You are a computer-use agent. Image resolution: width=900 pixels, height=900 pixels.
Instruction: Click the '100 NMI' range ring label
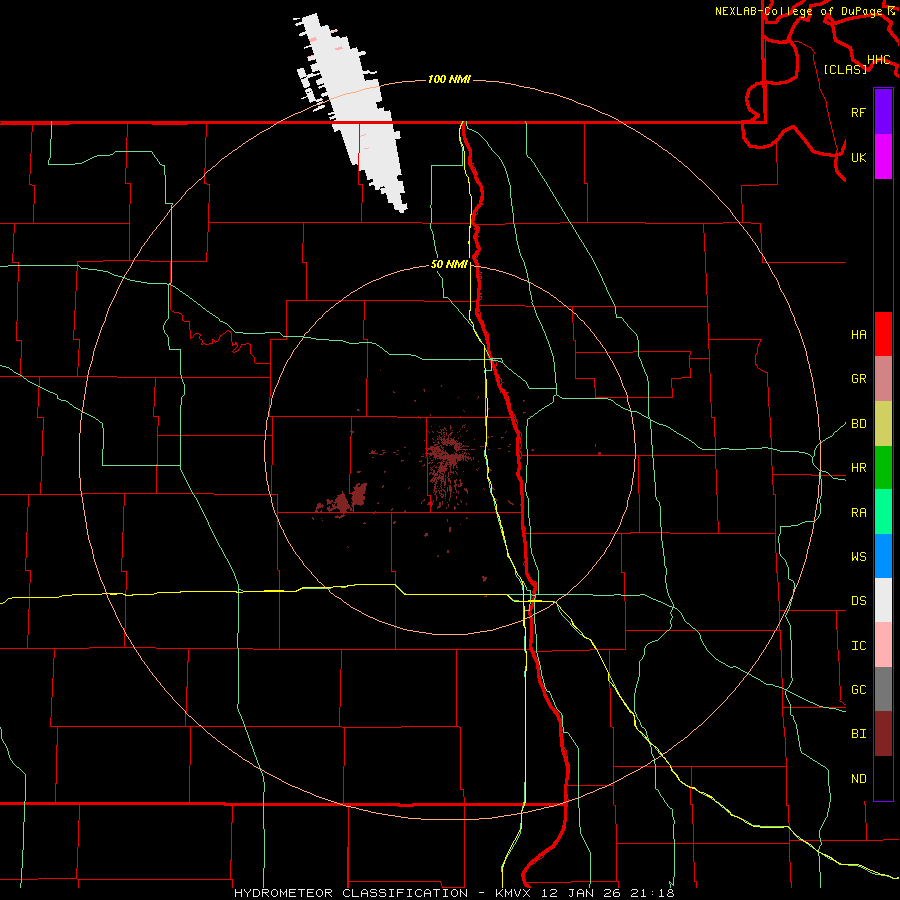tap(449, 79)
